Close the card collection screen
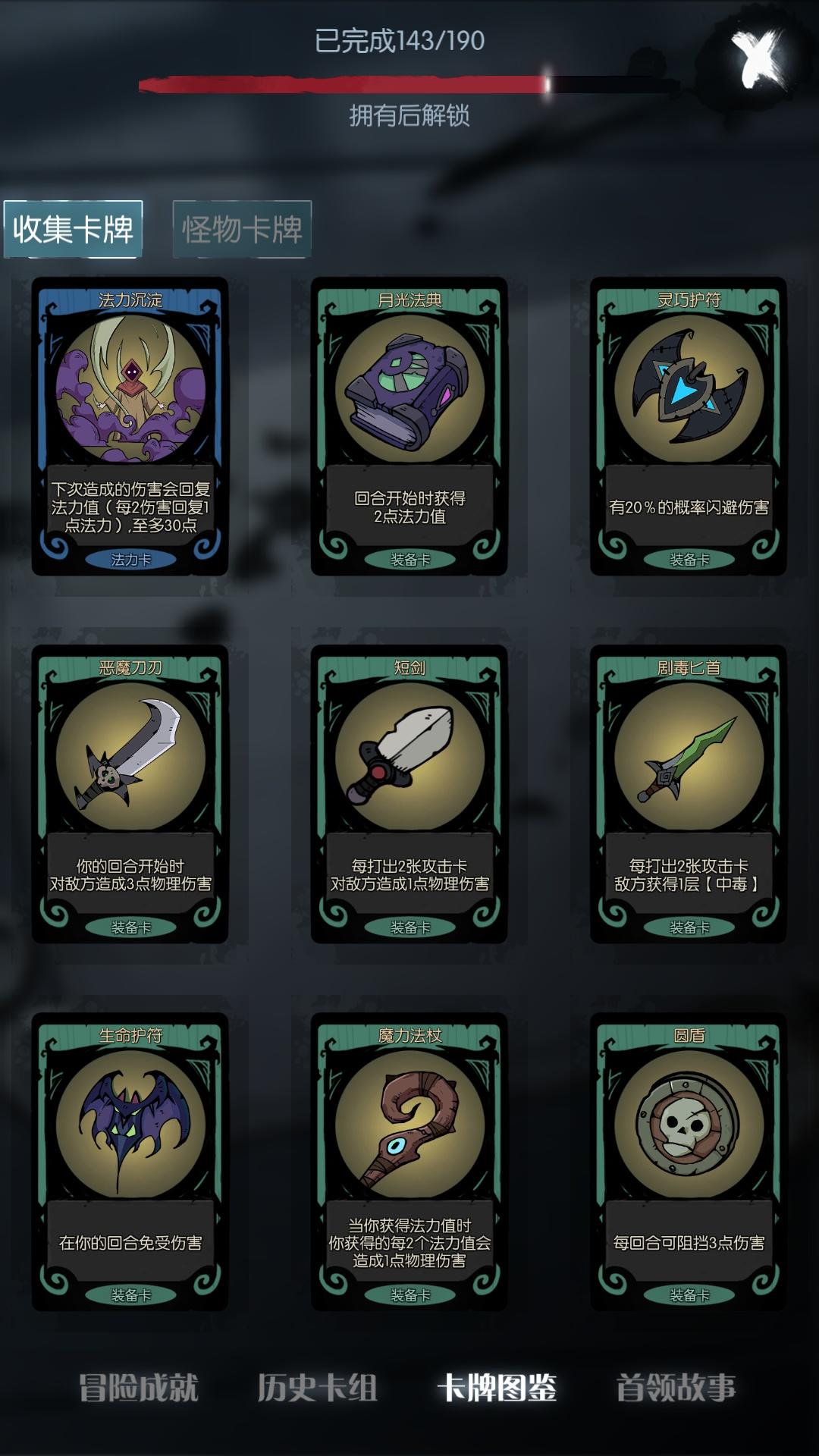This screenshot has height=1456, width=819. point(758,59)
